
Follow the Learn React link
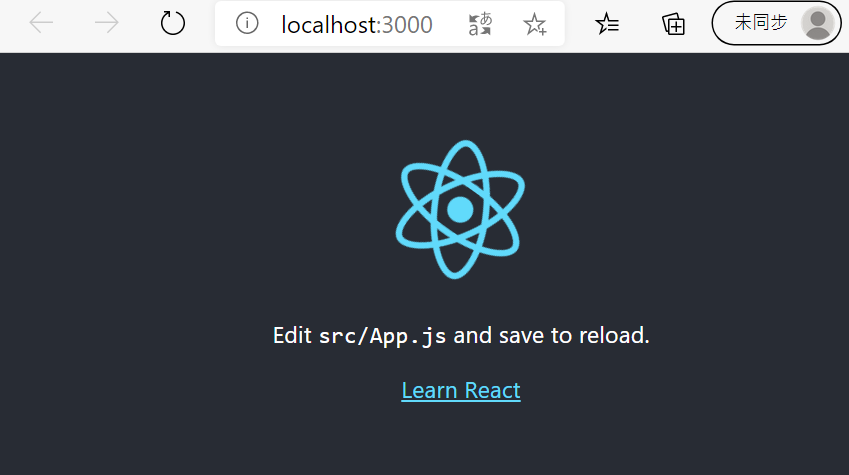pos(461,391)
